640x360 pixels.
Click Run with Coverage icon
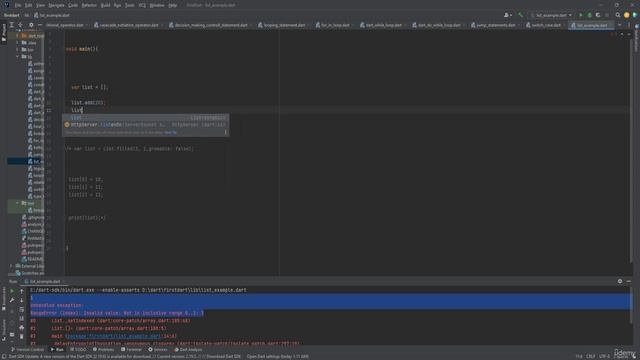[x=598, y=15]
